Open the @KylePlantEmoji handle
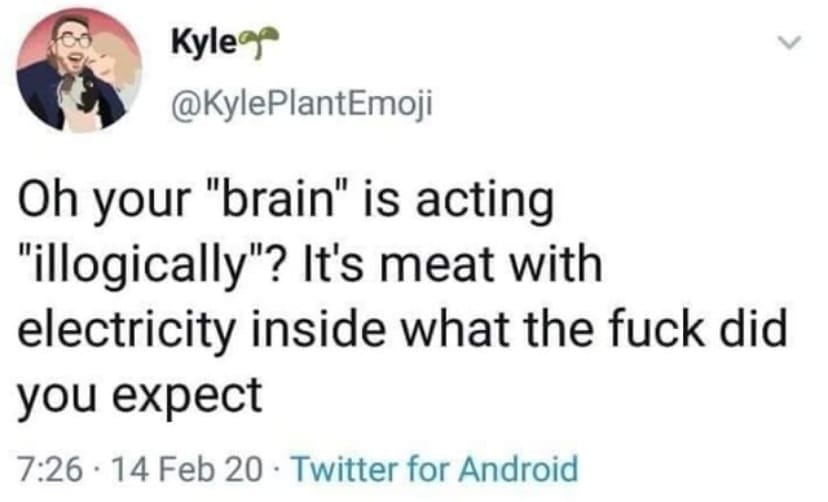828x502 pixels. (x=302, y=103)
